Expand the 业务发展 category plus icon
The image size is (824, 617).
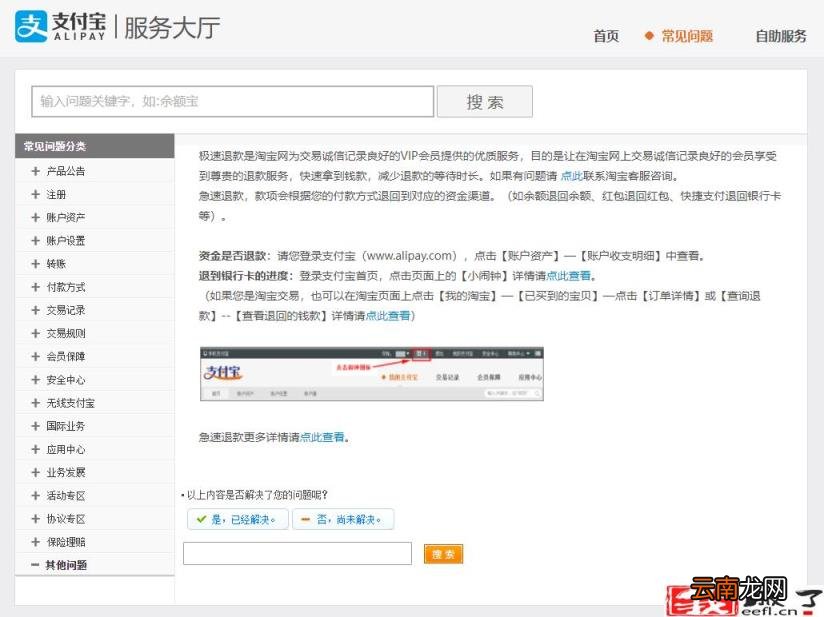(x=35, y=472)
